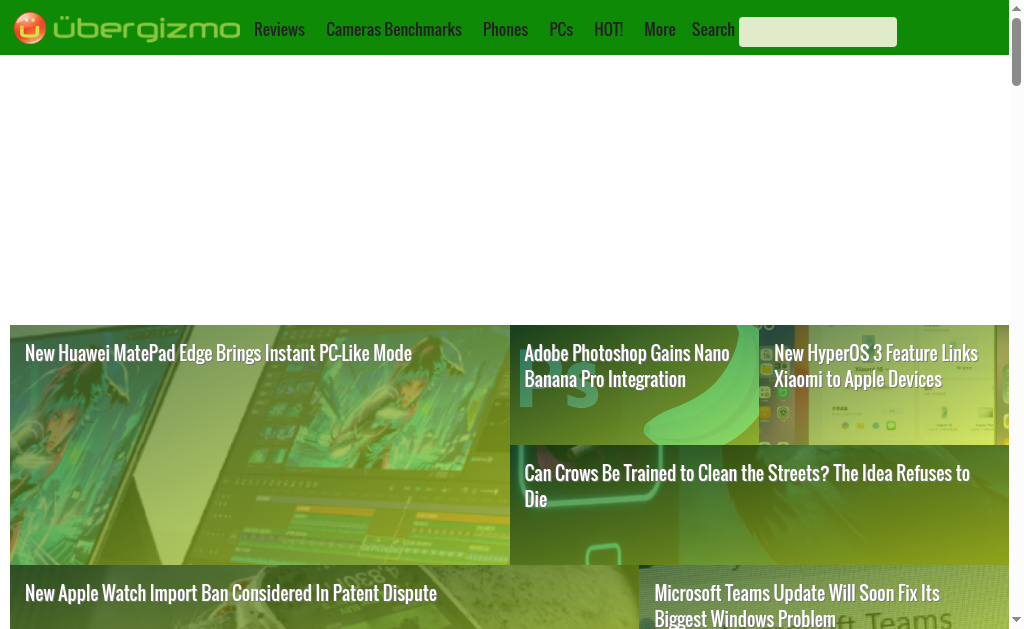Focus the search input field
The height and width of the screenshot is (629, 1024).
click(x=817, y=32)
